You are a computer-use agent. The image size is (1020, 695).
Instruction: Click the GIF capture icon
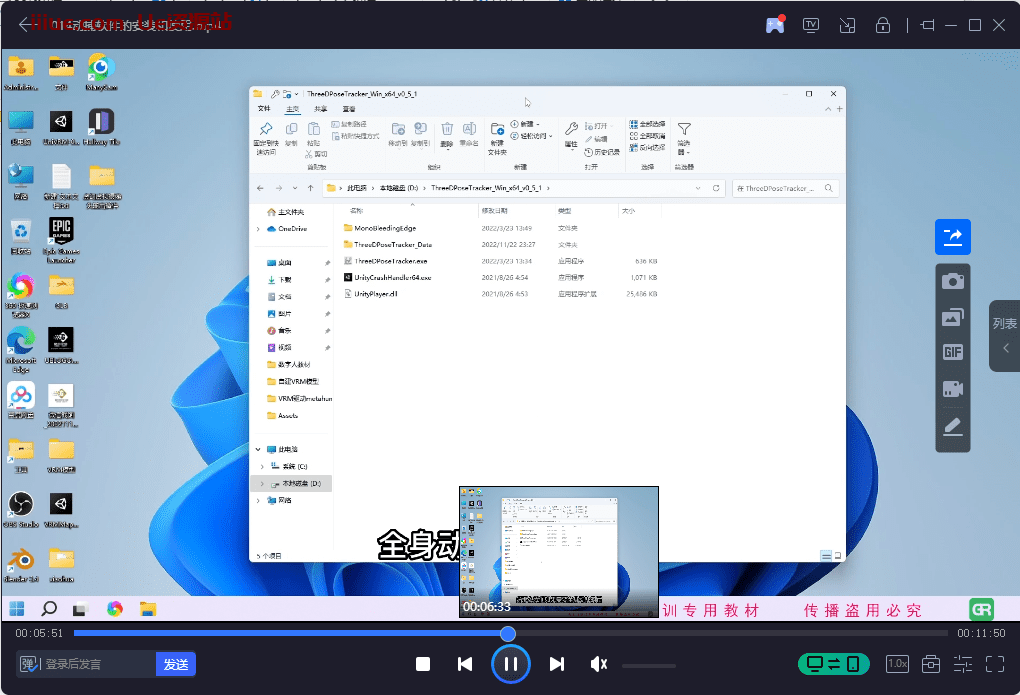coord(952,353)
